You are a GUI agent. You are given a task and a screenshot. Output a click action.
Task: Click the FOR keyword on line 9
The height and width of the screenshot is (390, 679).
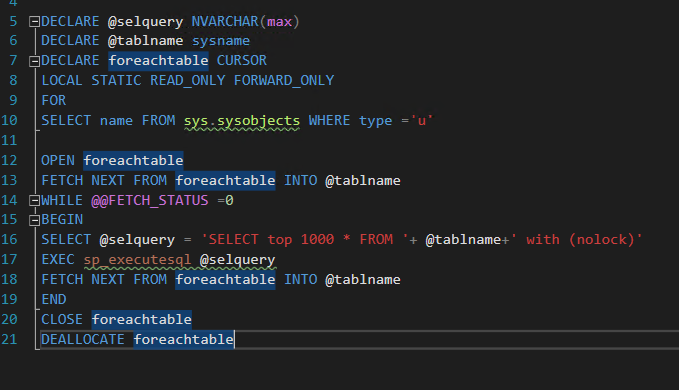54,100
